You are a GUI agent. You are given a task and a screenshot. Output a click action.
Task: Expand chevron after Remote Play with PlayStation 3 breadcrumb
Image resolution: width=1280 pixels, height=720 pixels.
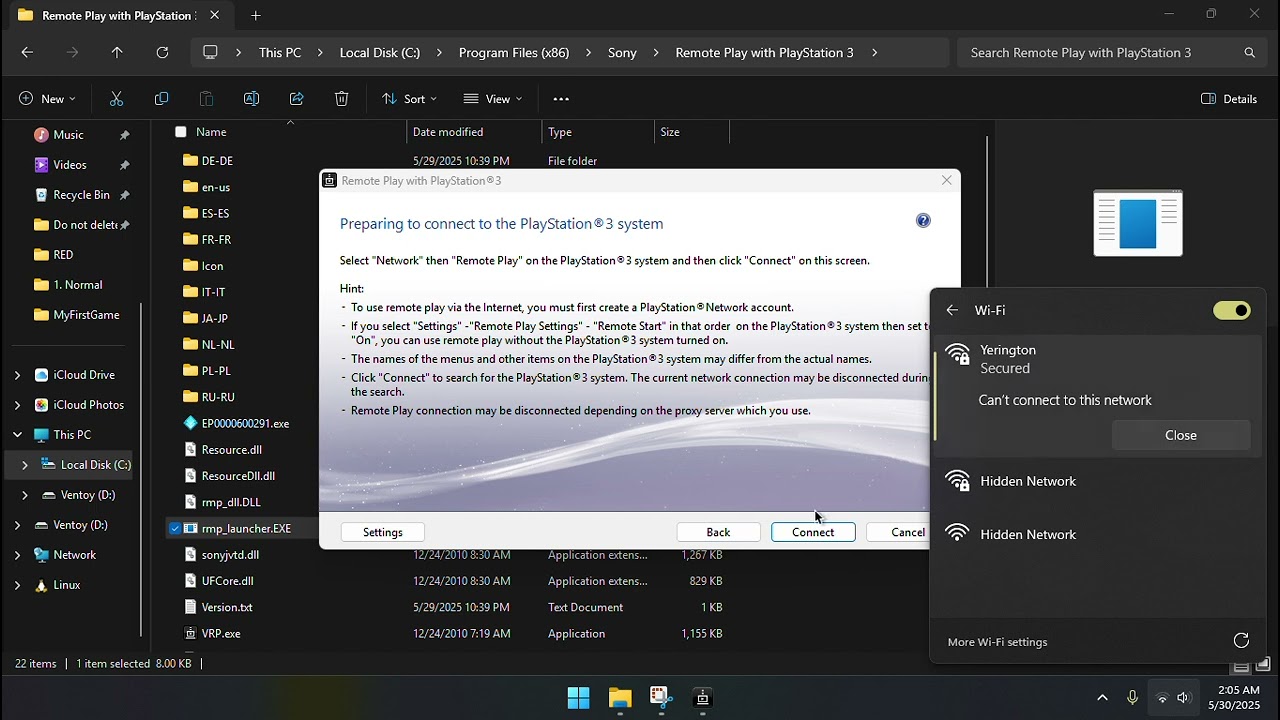[x=874, y=52]
